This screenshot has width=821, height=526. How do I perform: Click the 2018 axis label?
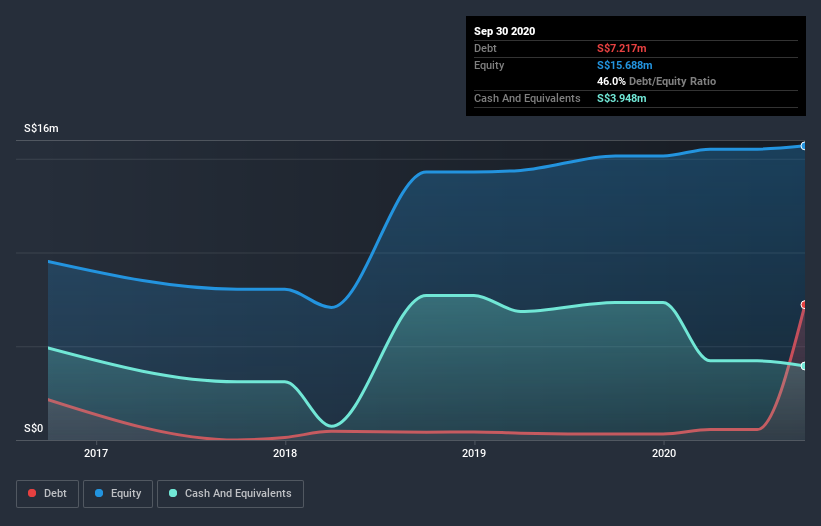click(x=285, y=453)
